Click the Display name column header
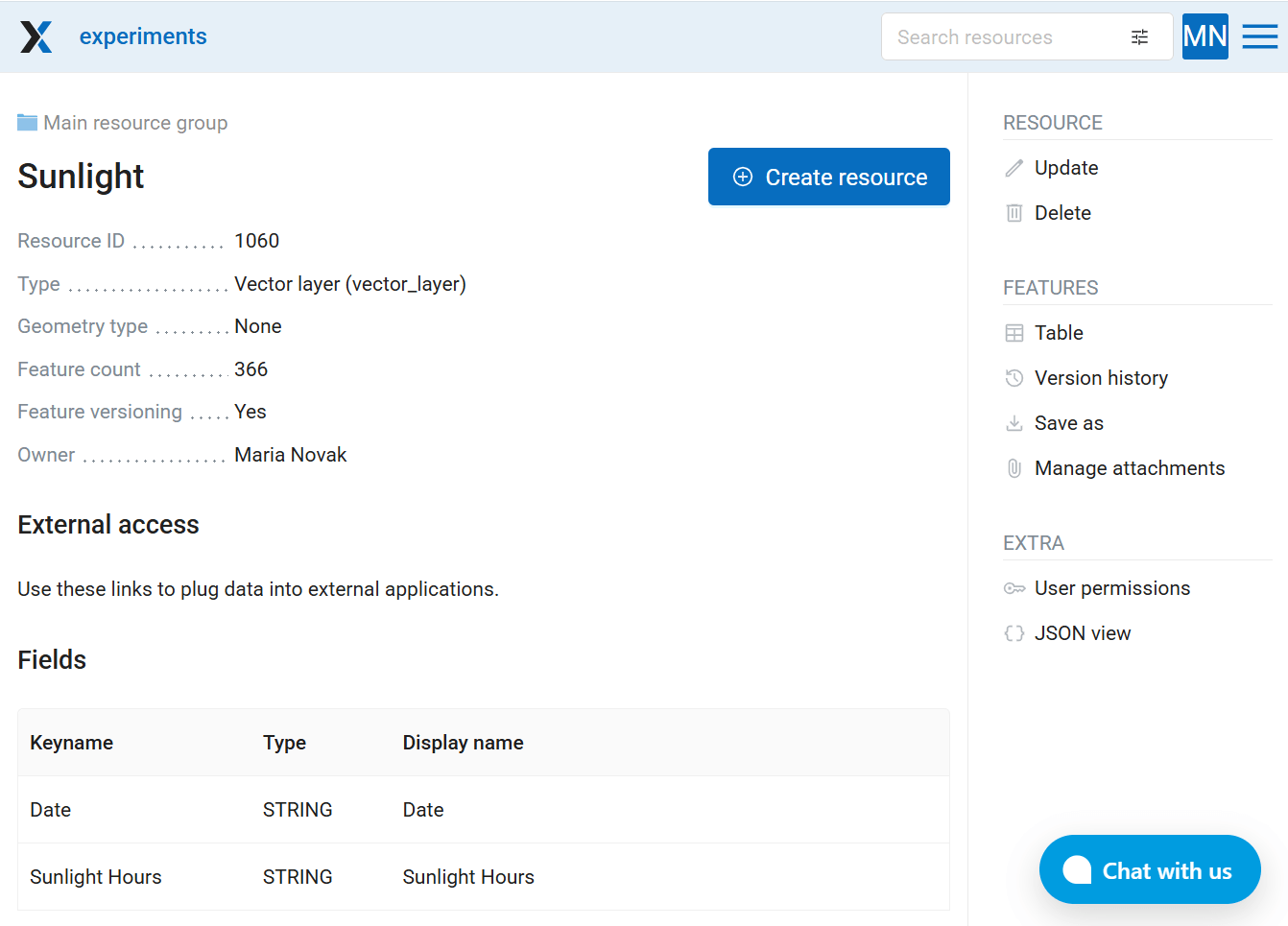Image resolution: width=1288 pixels, height=926 pixels. (464, 743)
